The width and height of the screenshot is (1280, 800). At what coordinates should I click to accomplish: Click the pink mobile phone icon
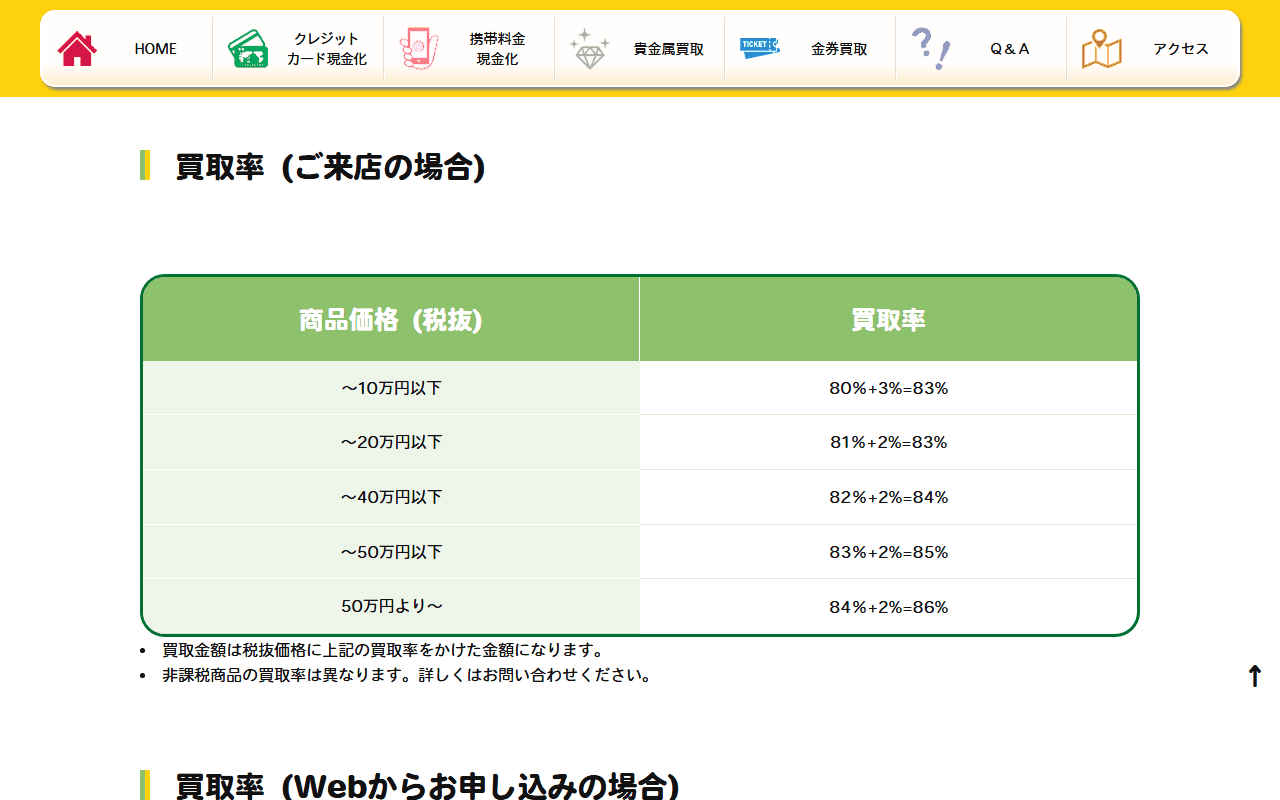pos(419,48)
